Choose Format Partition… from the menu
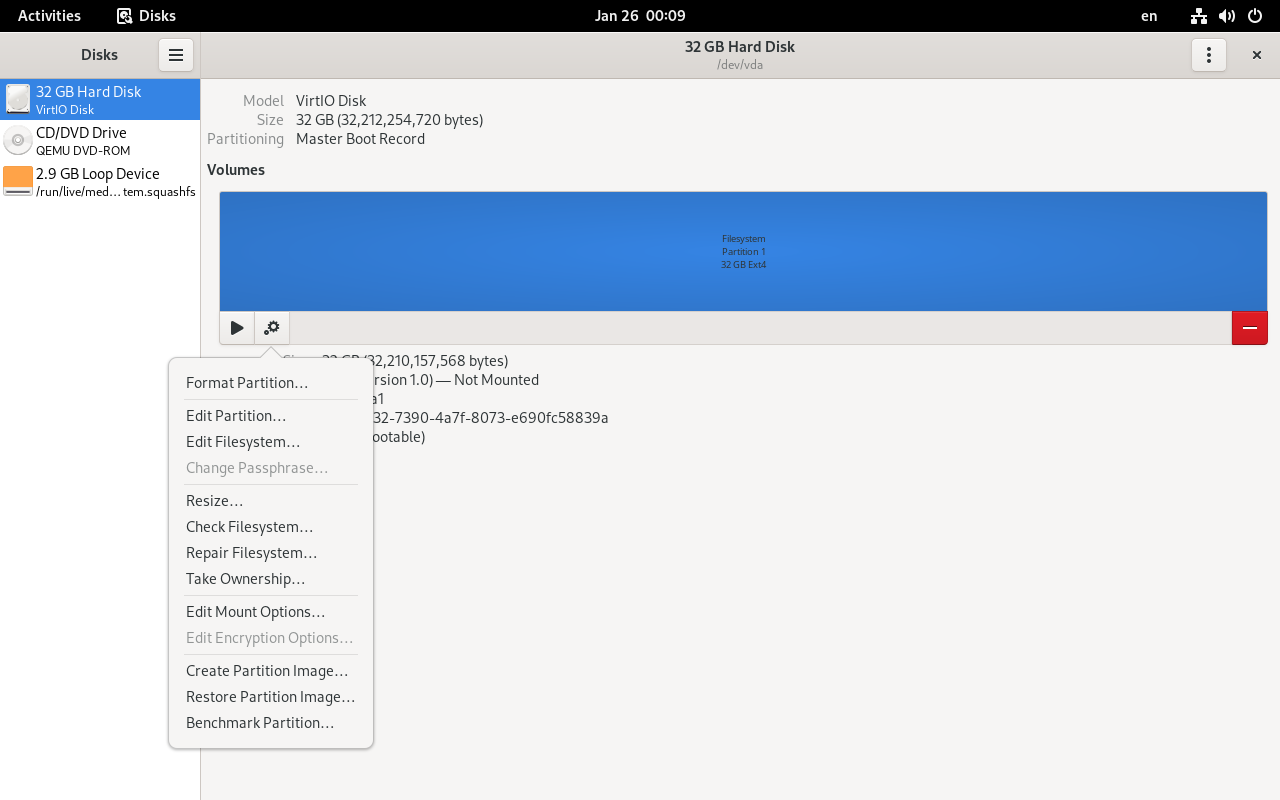Image resolution: width=1280 pixels, height=800 pixels. coord(247,383)
